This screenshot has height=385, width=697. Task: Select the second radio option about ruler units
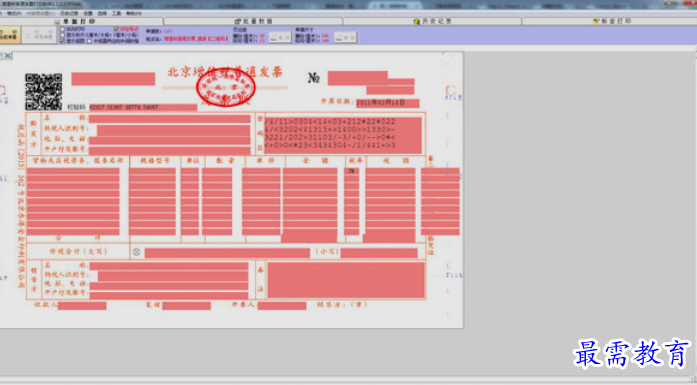(62, 35)
